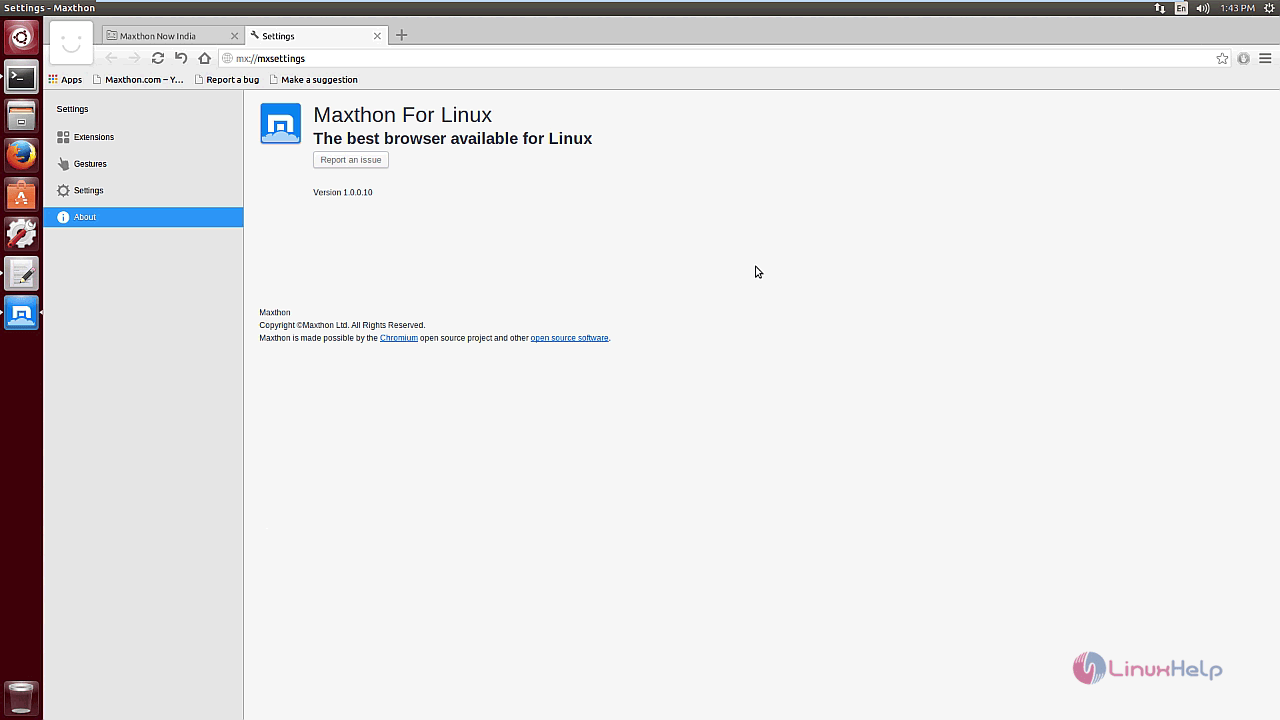Screen dimensions: 1280x720
Task: Open the Ubuntu Dash launcher icon
Action: pyautogui.click(x=21, y=38)
